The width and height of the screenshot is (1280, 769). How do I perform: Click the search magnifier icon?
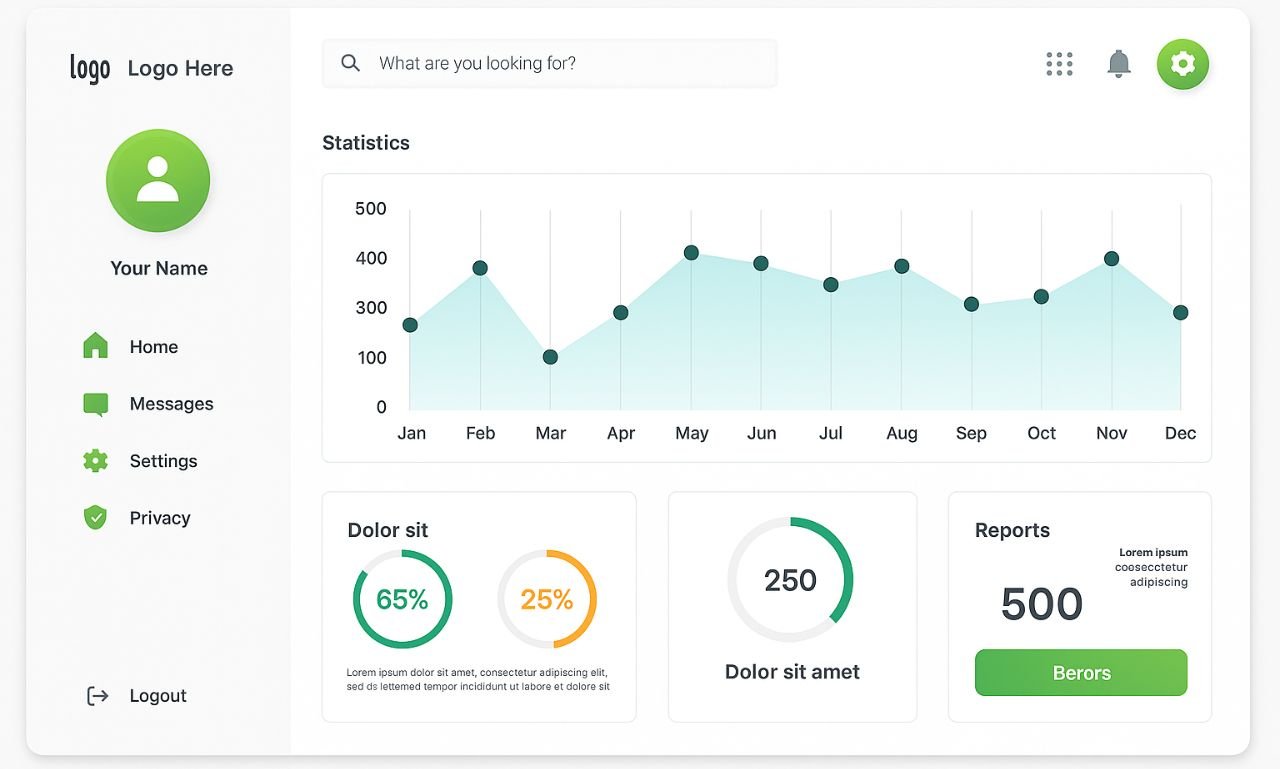tap(350, 63)
